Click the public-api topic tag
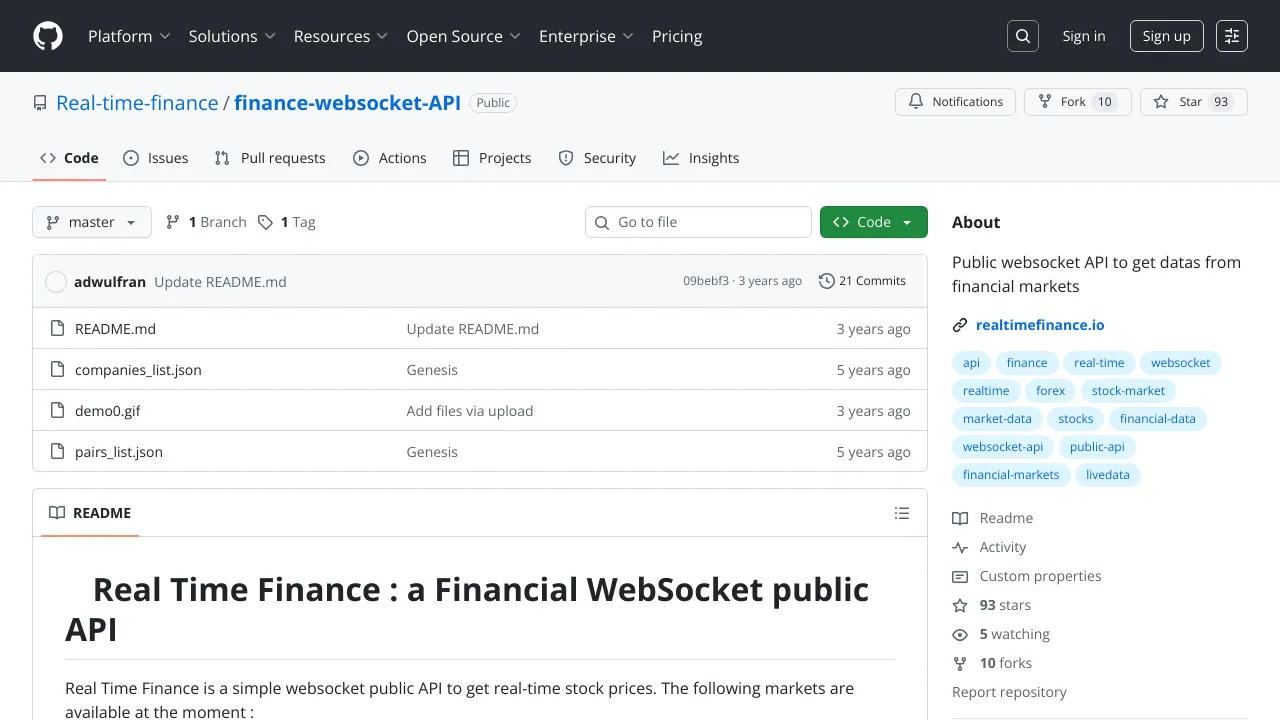 pyautogui.click(x=1097, y=447)
